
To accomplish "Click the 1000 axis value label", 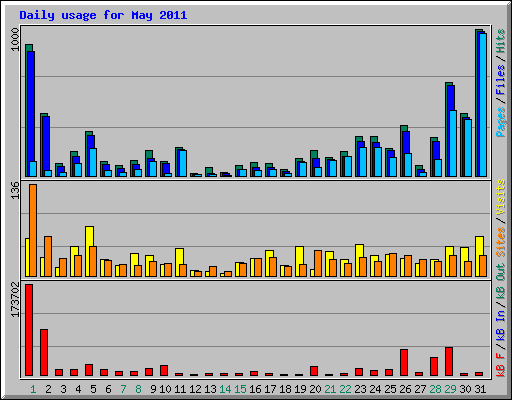I will click(15, 39).
